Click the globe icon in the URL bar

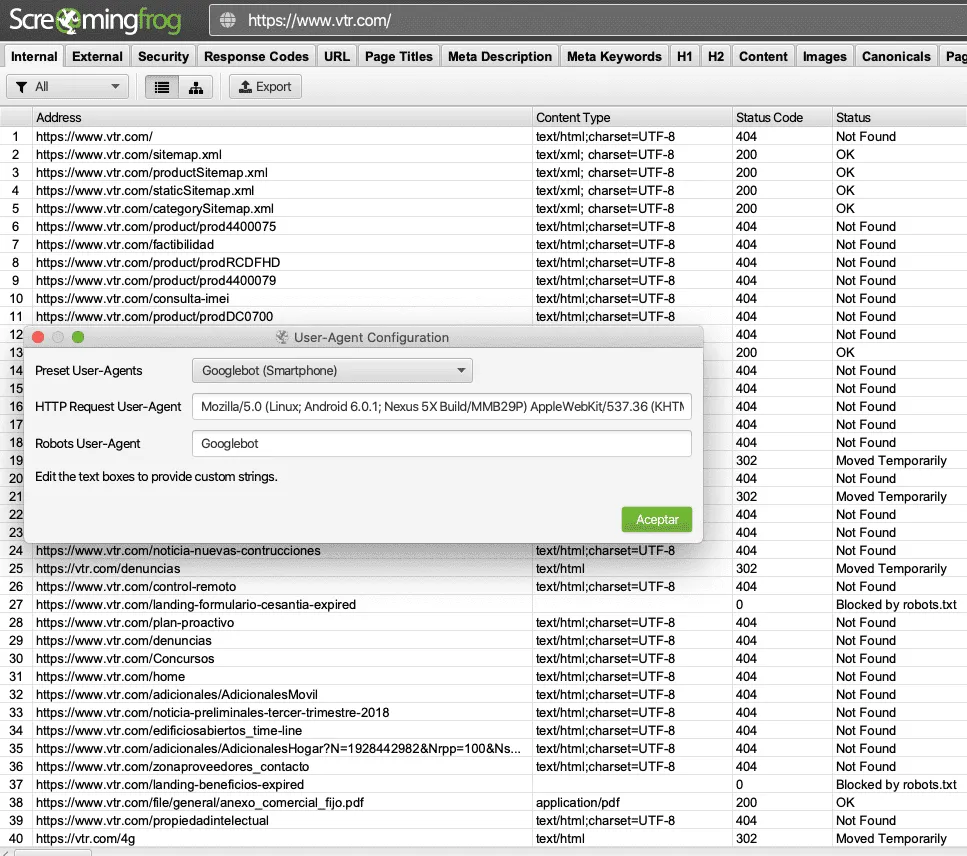(x=228, y=20)
